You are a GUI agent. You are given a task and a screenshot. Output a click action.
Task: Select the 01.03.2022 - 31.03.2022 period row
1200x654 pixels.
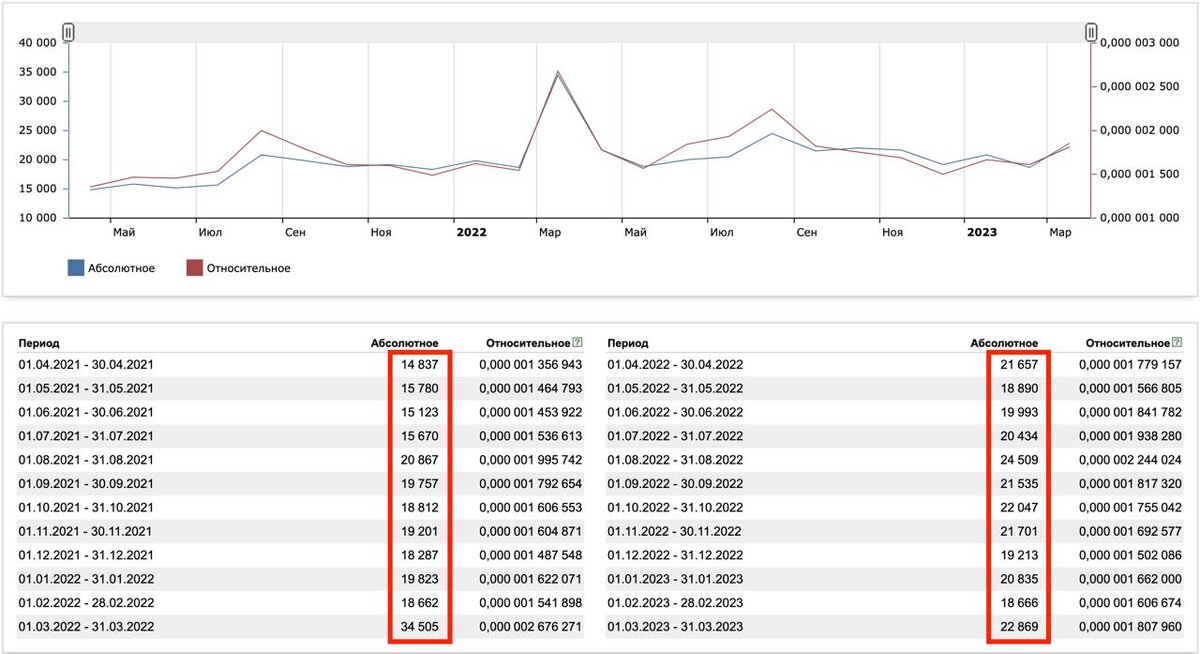coord(300,627)
